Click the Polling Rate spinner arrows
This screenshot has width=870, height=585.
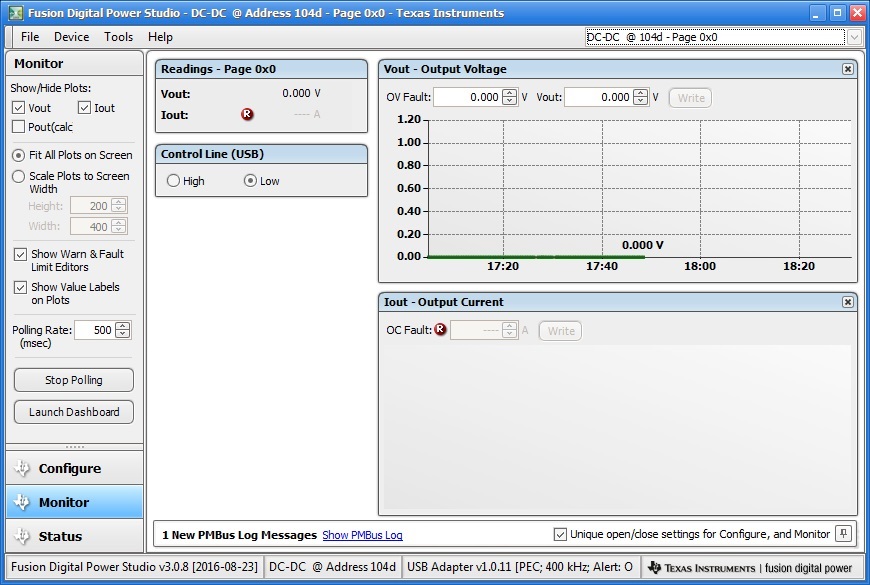(x=123, y=330)
